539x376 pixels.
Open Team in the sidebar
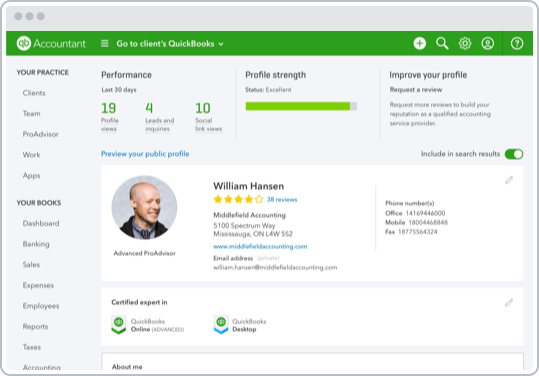click(32, 113)
